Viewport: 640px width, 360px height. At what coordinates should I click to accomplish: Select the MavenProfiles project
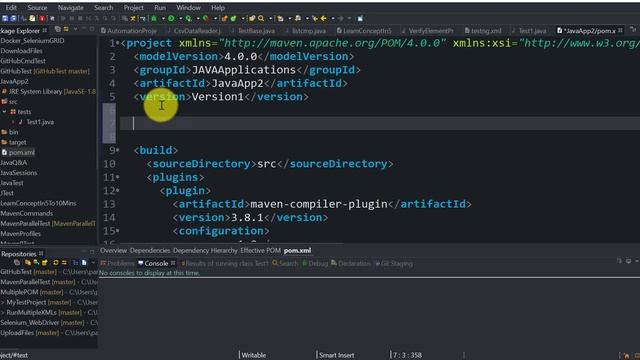click(x=20, y=233)
